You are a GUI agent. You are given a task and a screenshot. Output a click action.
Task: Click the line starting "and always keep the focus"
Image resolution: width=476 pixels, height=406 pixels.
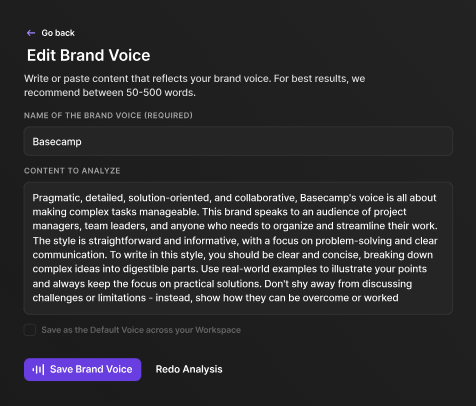point(222,284)
